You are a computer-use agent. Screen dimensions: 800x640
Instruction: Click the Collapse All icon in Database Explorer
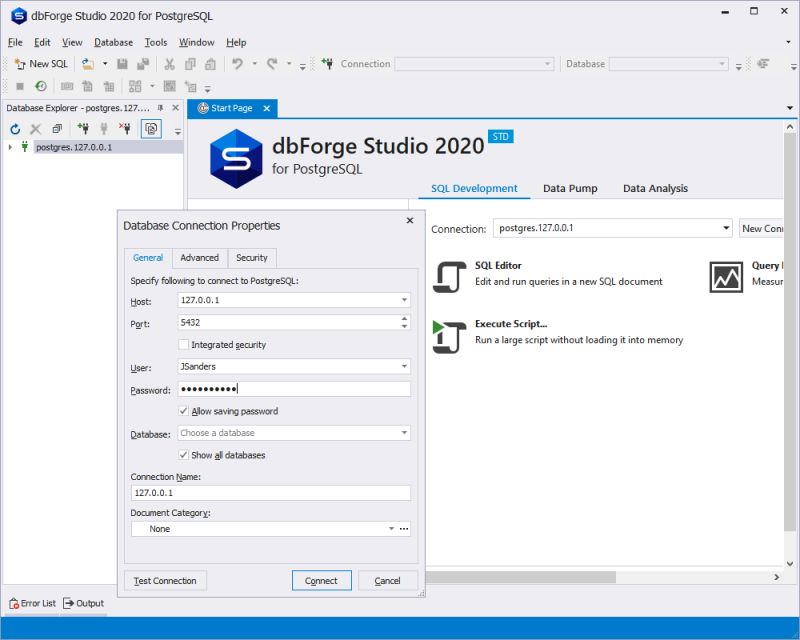click(x=57, y=129)
